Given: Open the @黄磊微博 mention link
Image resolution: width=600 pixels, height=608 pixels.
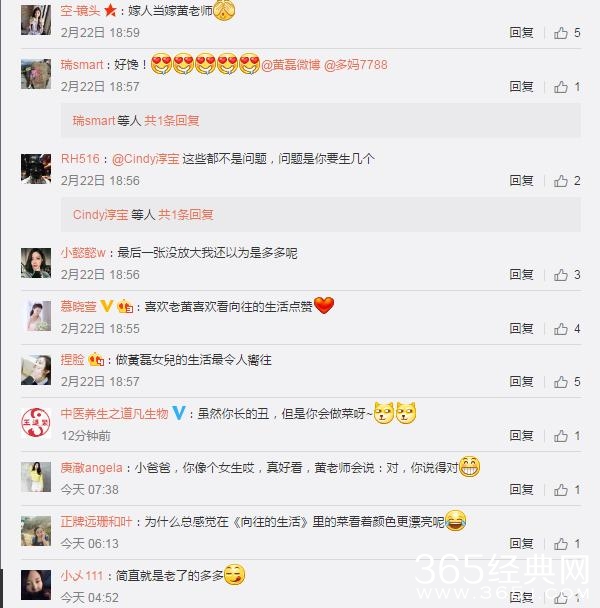Looking at the screenshot, I should pyautogui.click(x=290, y=65).
